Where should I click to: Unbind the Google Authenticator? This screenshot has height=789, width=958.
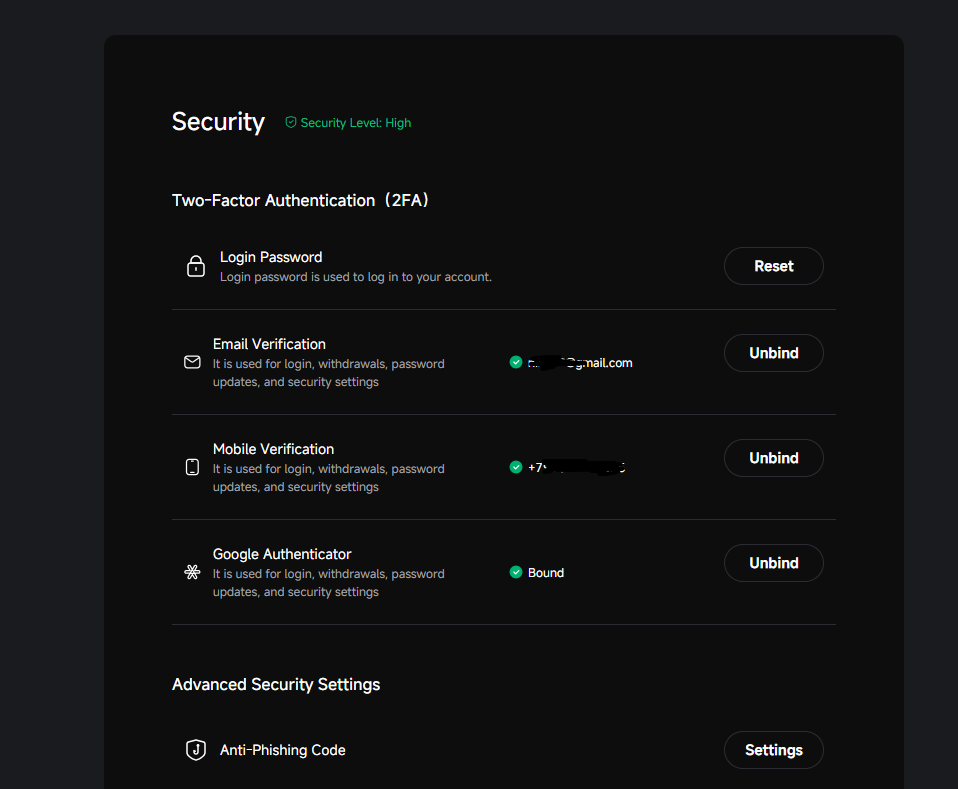tap(773, 563)
